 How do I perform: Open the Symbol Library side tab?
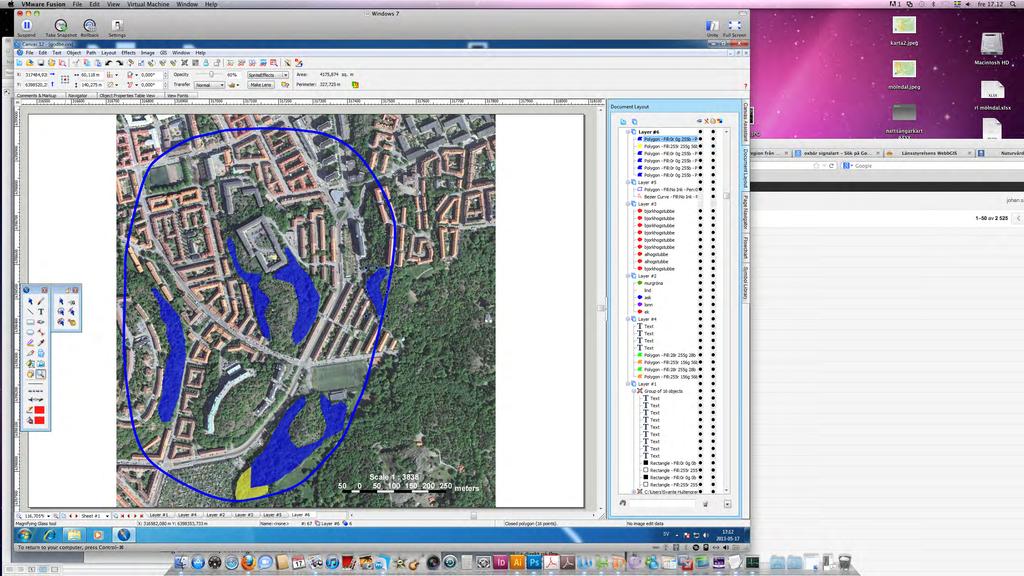coord(745,283)
